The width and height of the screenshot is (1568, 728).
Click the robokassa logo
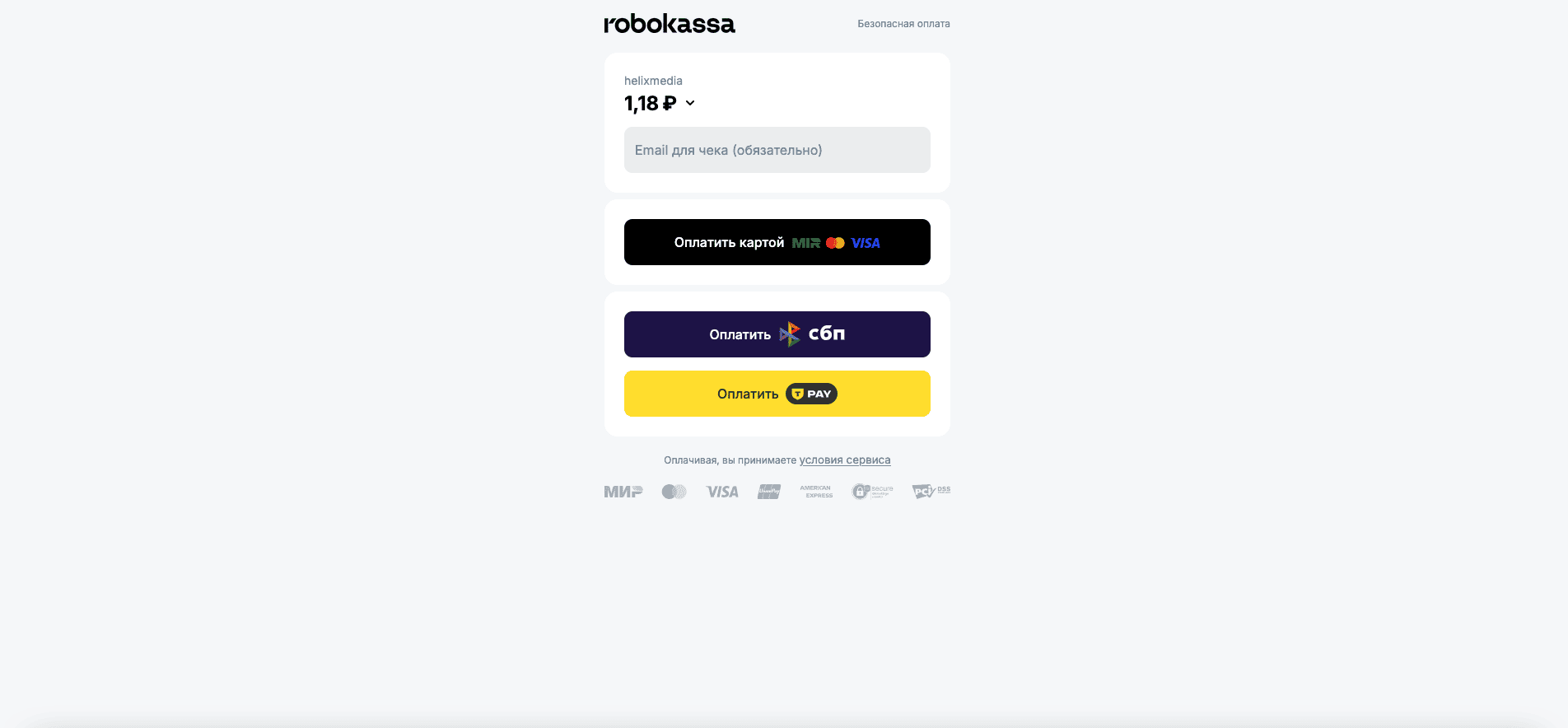click(670, 24)
